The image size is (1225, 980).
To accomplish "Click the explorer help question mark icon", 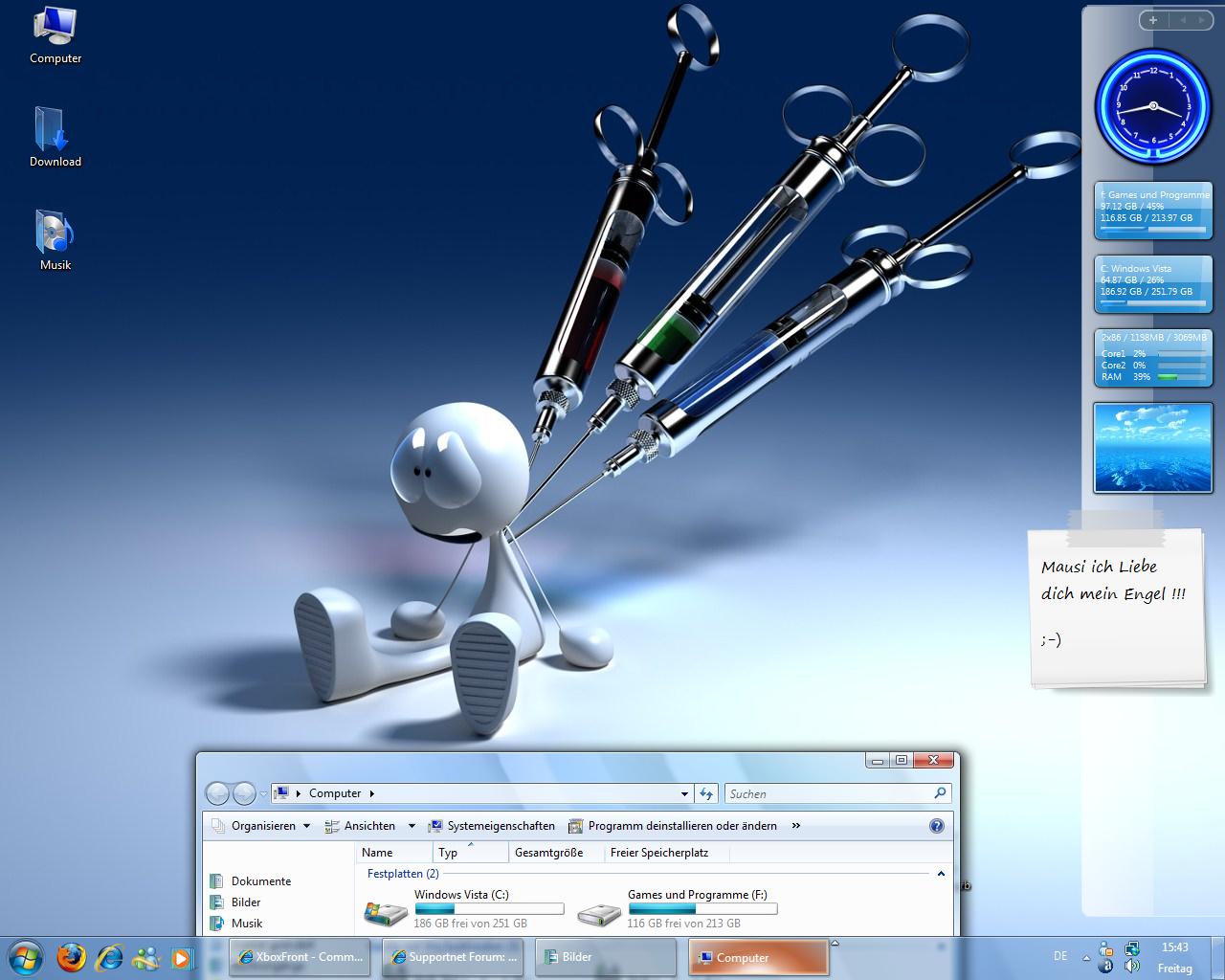I will [x=936, y=826].
